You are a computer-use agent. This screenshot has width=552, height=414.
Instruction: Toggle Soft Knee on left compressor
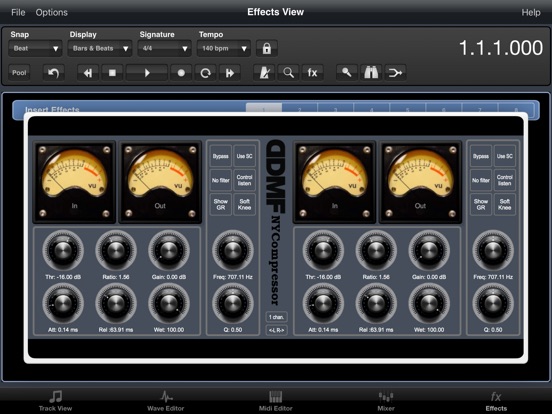pos(244,204)
